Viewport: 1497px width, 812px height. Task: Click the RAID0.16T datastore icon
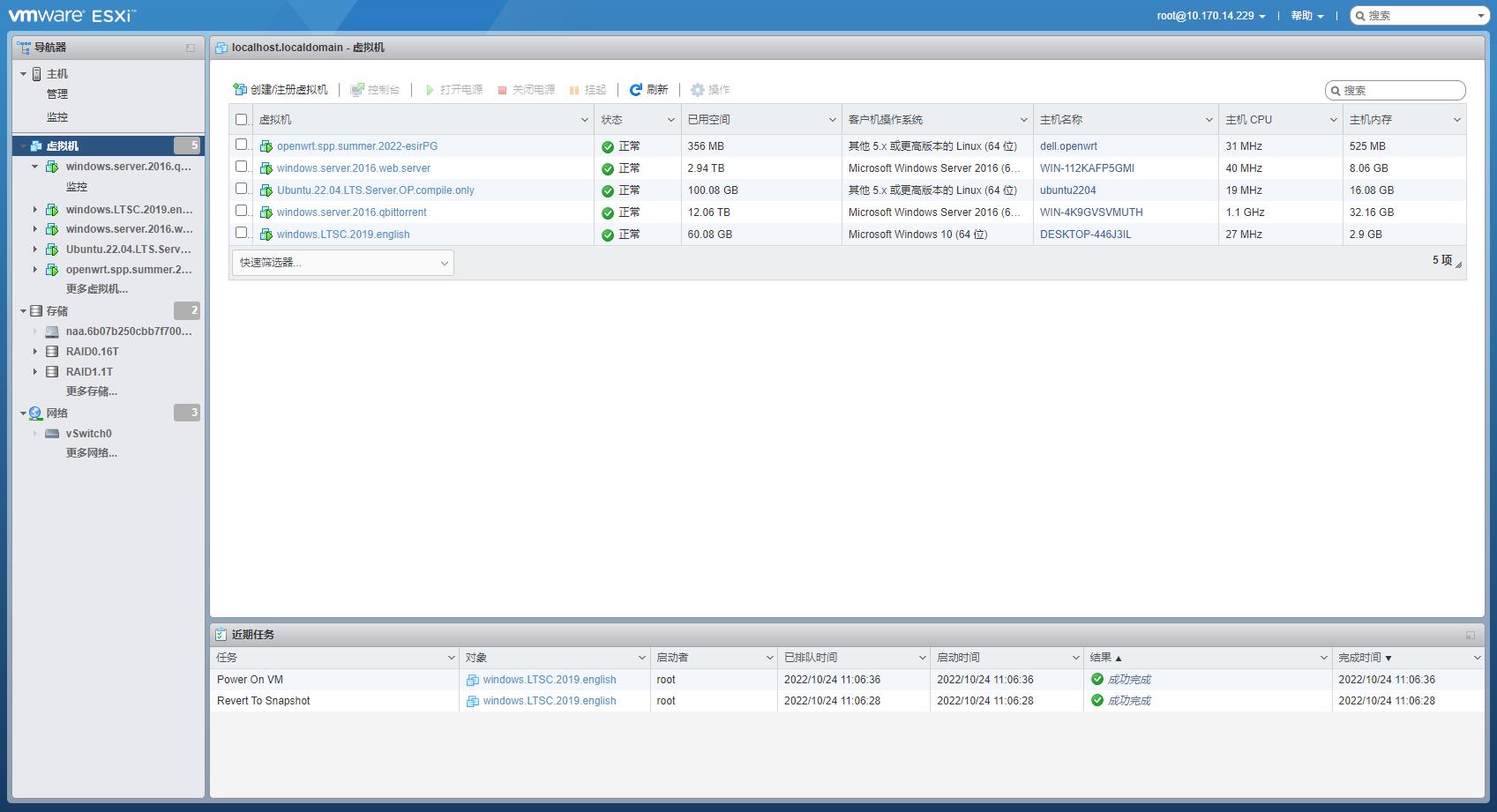pos(52,352)
